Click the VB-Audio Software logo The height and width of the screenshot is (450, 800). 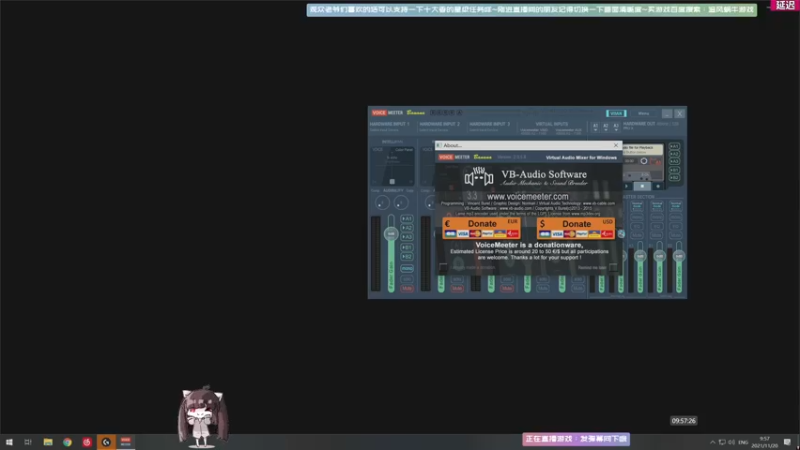[479, 177]
